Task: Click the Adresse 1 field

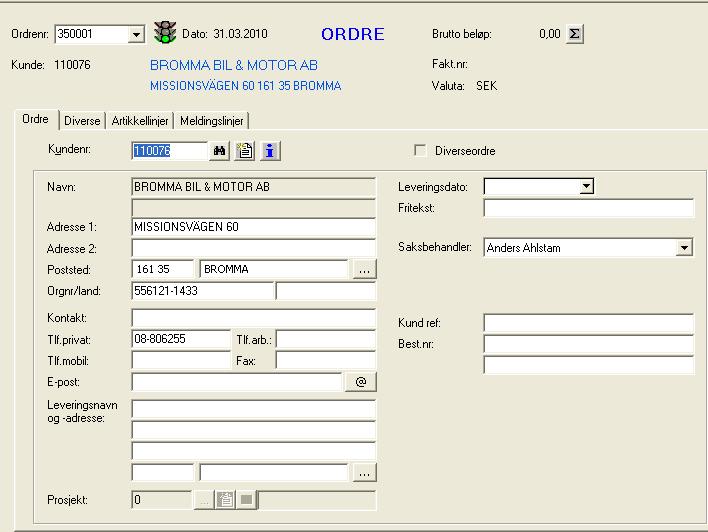Action: coord(253,227)
